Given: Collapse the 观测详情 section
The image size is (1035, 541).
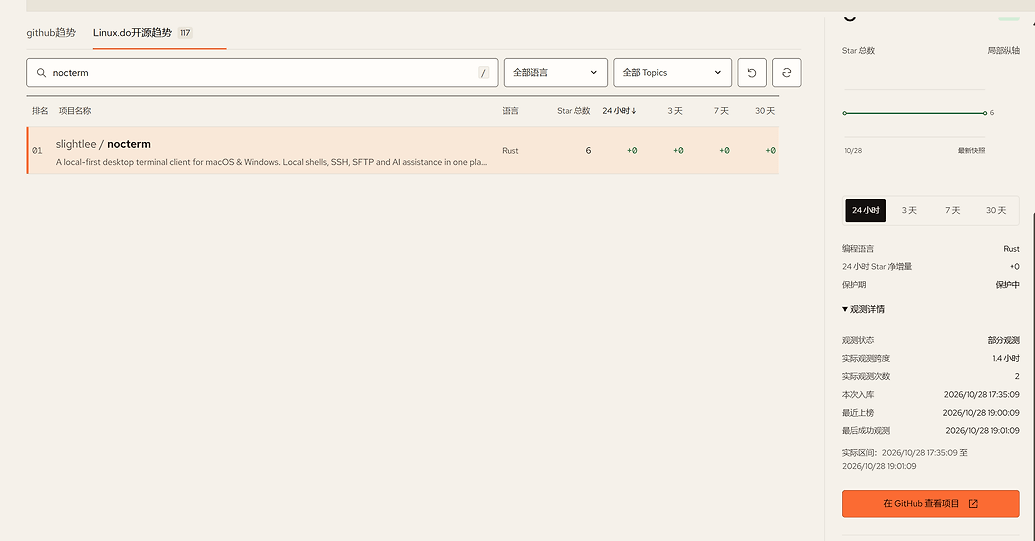Looking at the screenshot, I should (x=863, y=309).
